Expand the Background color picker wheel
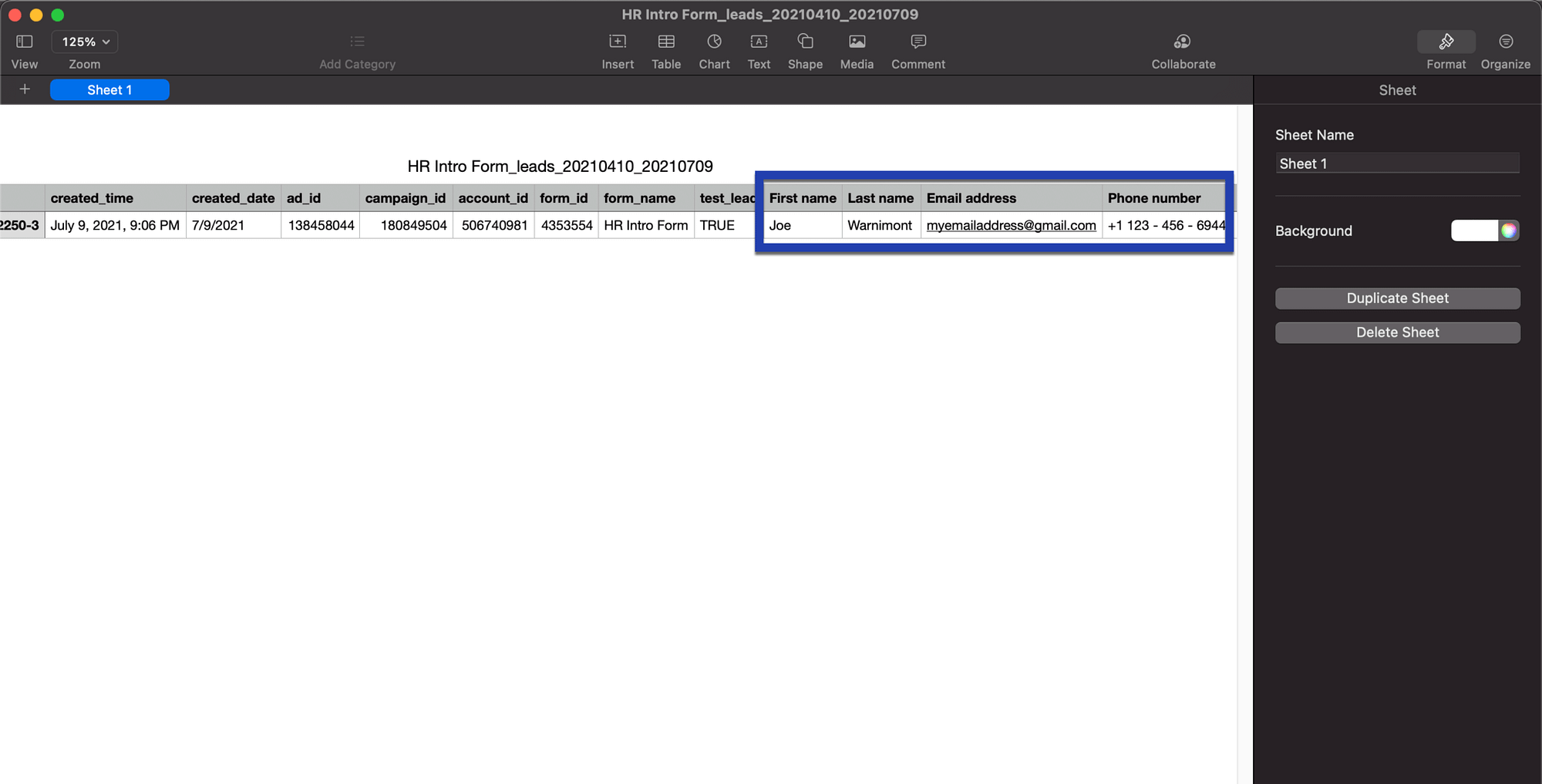Viewport: 1542px width, 784px height. (x=1510, y=230)
